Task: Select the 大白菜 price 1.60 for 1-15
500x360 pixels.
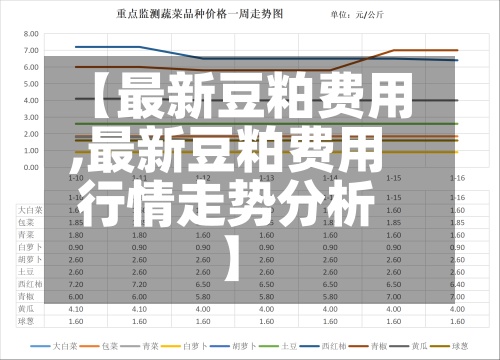Action: [x=393, y=210]
